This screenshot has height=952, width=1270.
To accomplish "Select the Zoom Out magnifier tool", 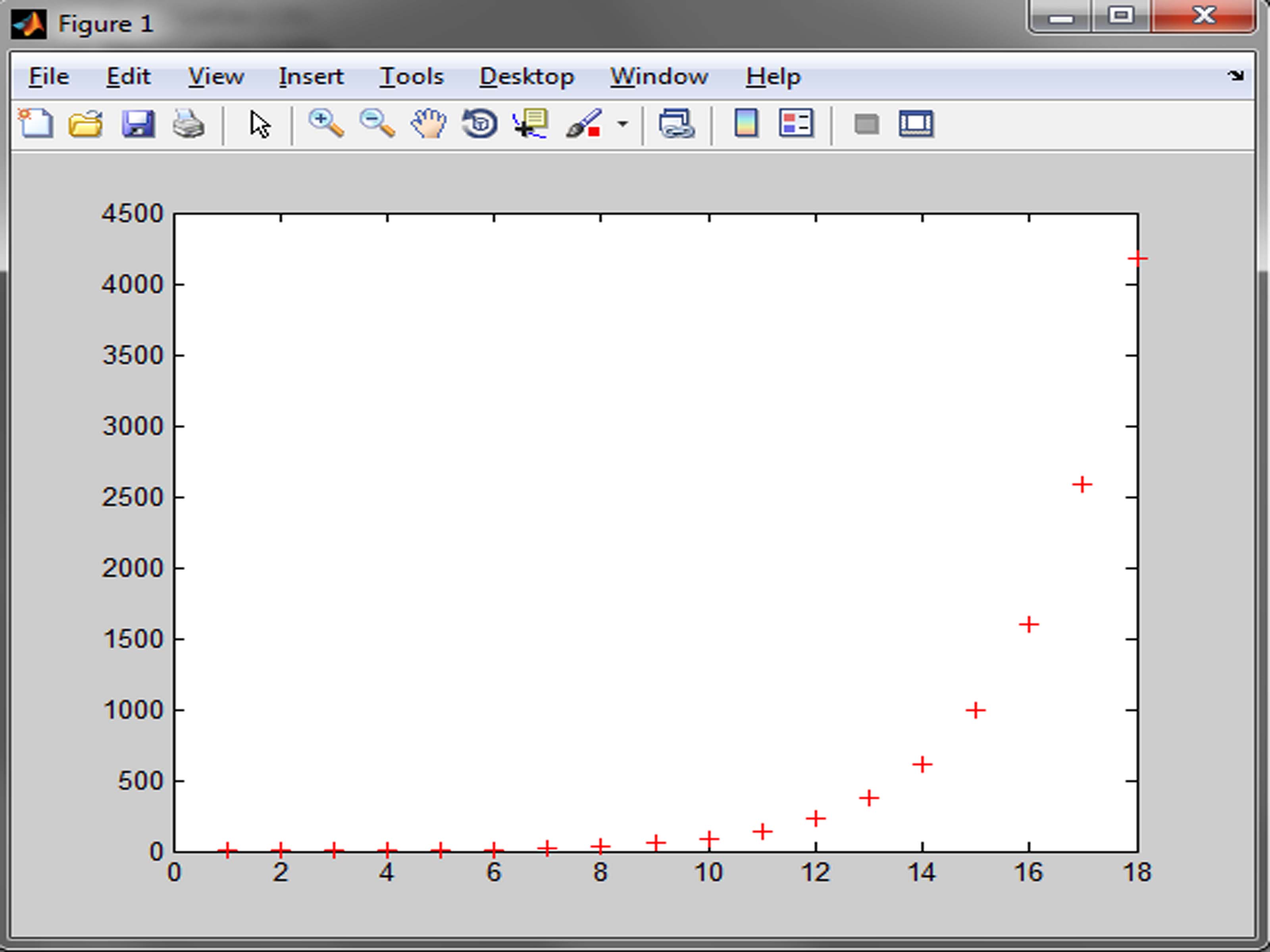I will [x=377, y=123].
